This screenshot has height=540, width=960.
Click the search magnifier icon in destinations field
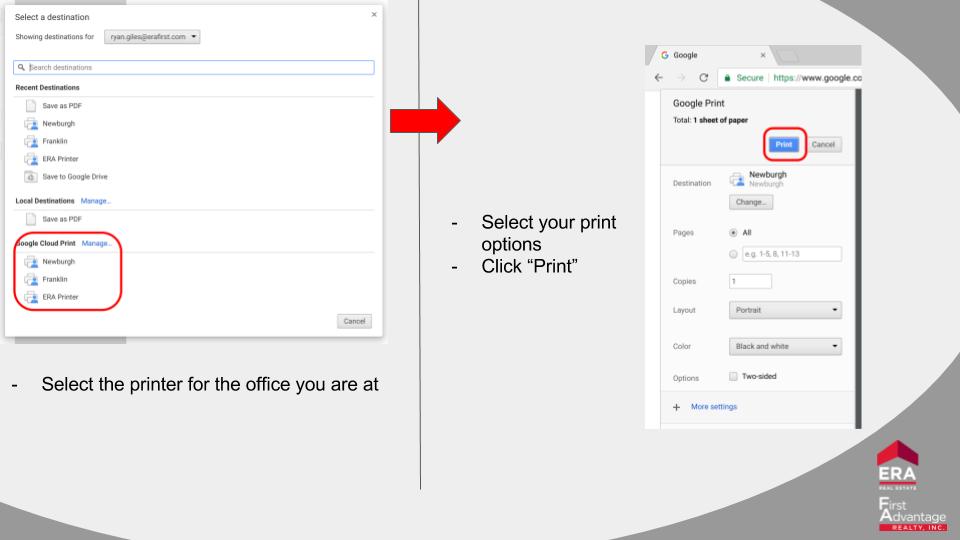(x=21, y=67)
